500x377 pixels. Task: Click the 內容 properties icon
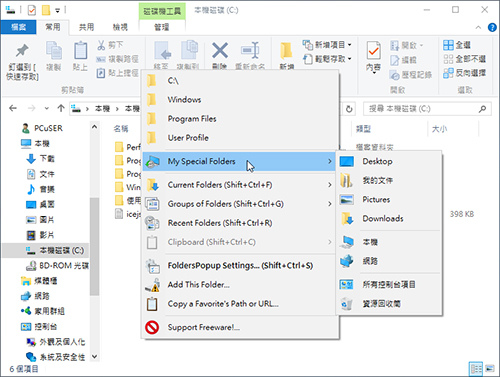click(374, 51)
